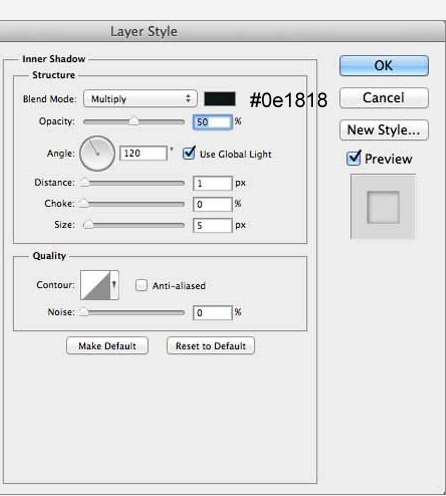Click the Angle dial control
This screenshot has width=446, height=496.
pos(97,154)
